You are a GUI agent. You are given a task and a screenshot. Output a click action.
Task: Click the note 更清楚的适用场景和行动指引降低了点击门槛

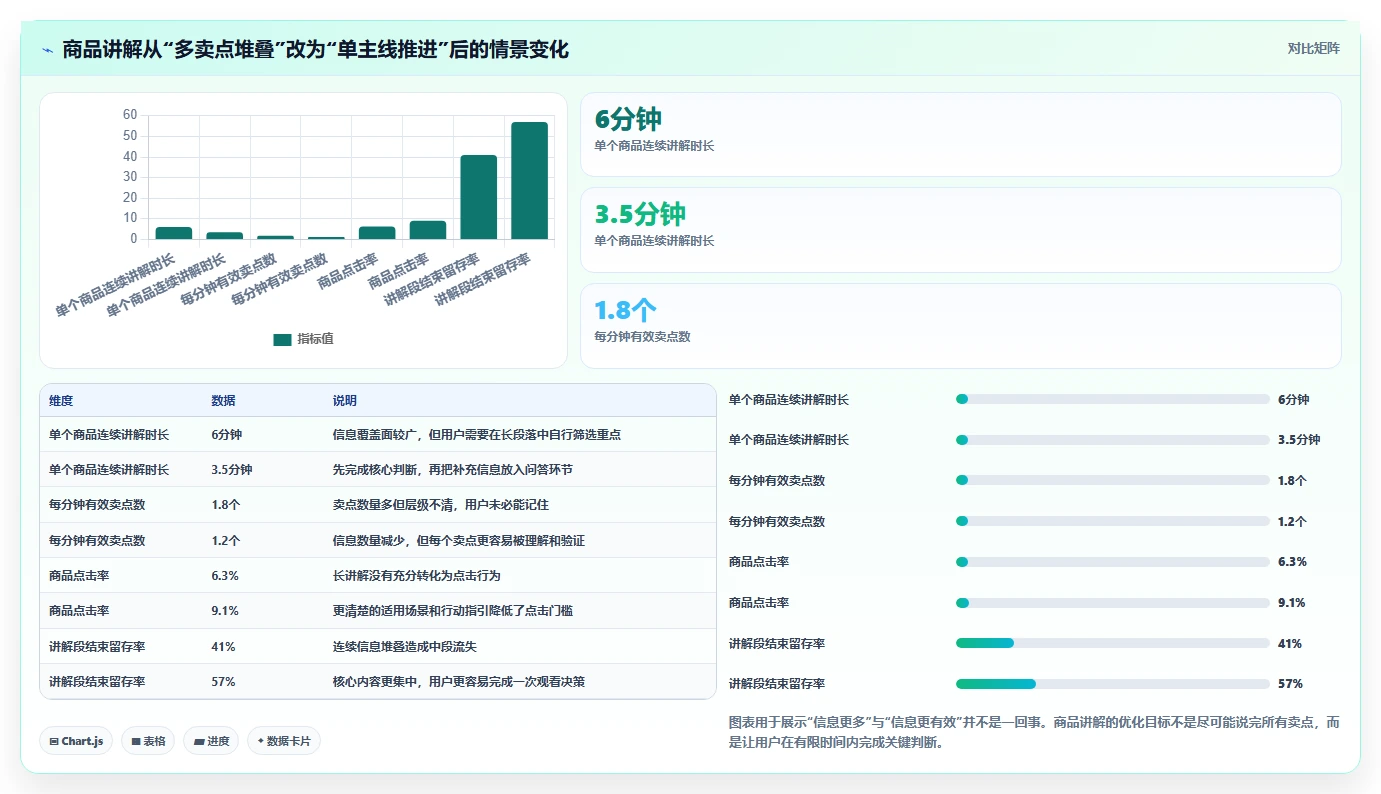452,611
